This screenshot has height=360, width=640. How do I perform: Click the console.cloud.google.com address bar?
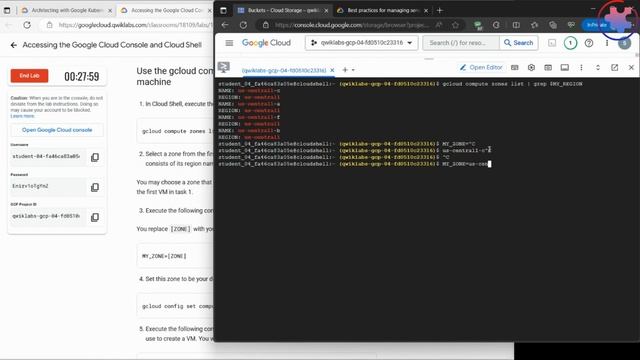click(x=351, y=25)
